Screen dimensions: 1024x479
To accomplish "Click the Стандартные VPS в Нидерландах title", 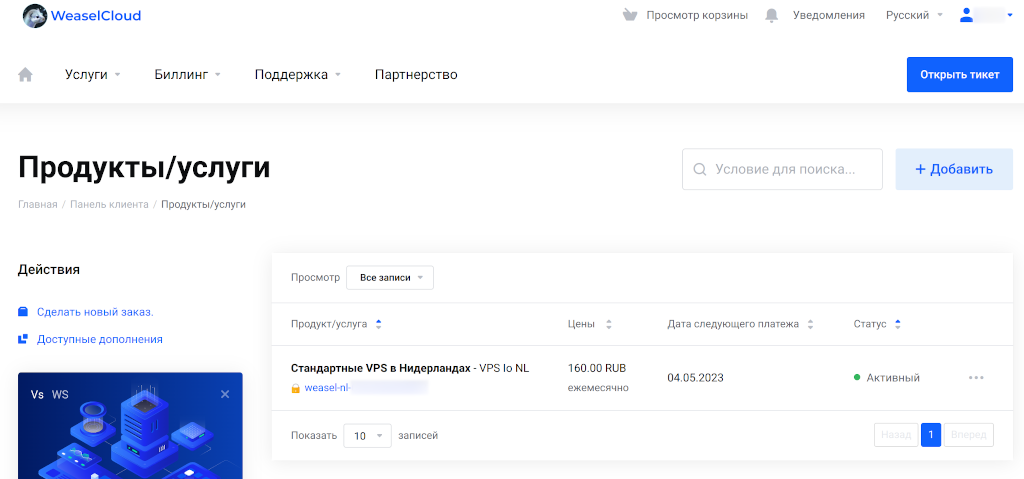I will 381,369.
